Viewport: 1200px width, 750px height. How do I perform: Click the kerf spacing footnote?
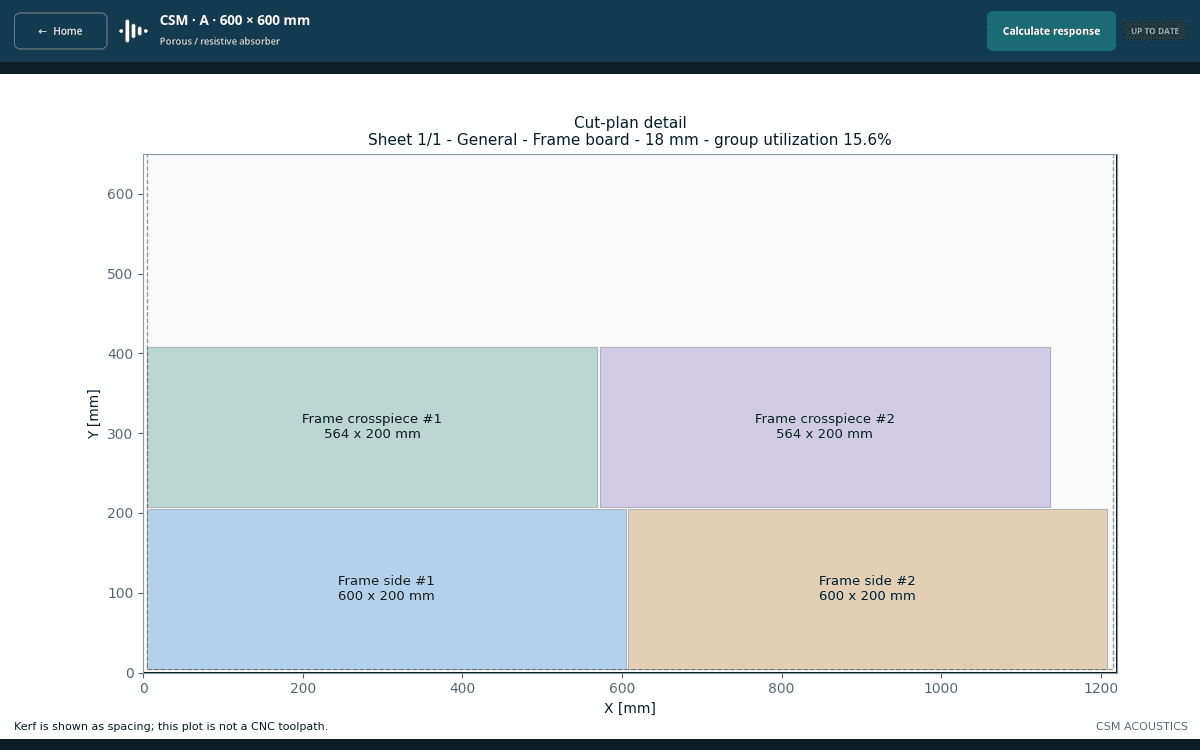[171, 727]
